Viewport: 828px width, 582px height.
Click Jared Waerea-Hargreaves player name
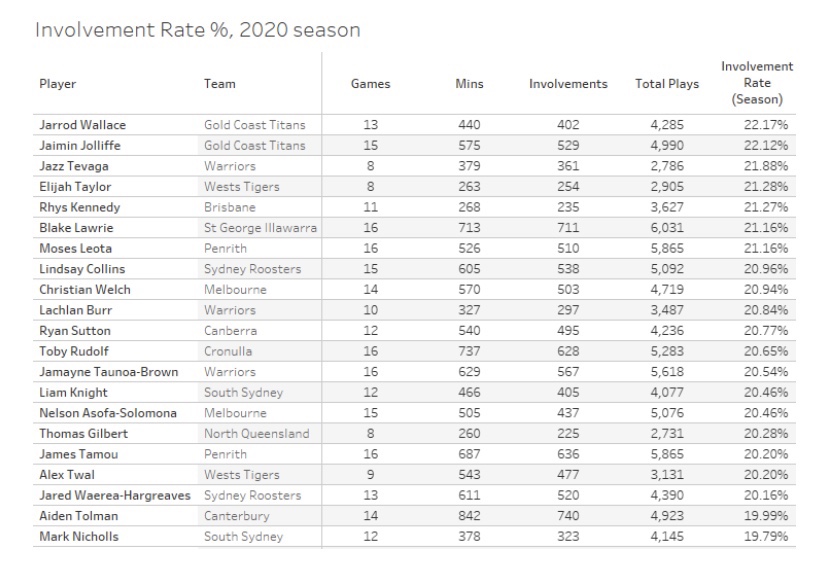click(116, 496)
